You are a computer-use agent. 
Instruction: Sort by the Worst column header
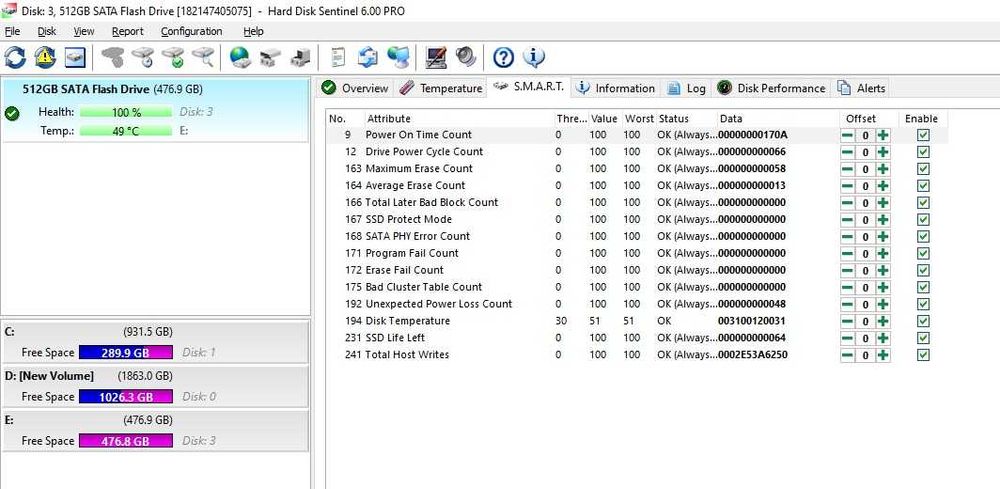click(x=639, y=119)
